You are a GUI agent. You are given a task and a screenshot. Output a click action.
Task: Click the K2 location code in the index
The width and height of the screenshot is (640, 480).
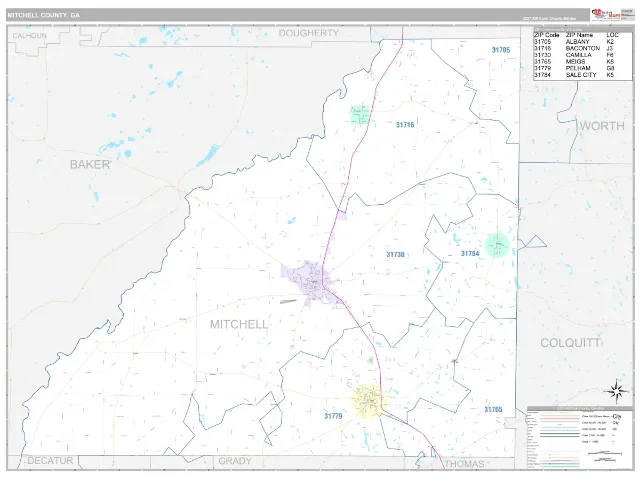click(x=610, y=42)
